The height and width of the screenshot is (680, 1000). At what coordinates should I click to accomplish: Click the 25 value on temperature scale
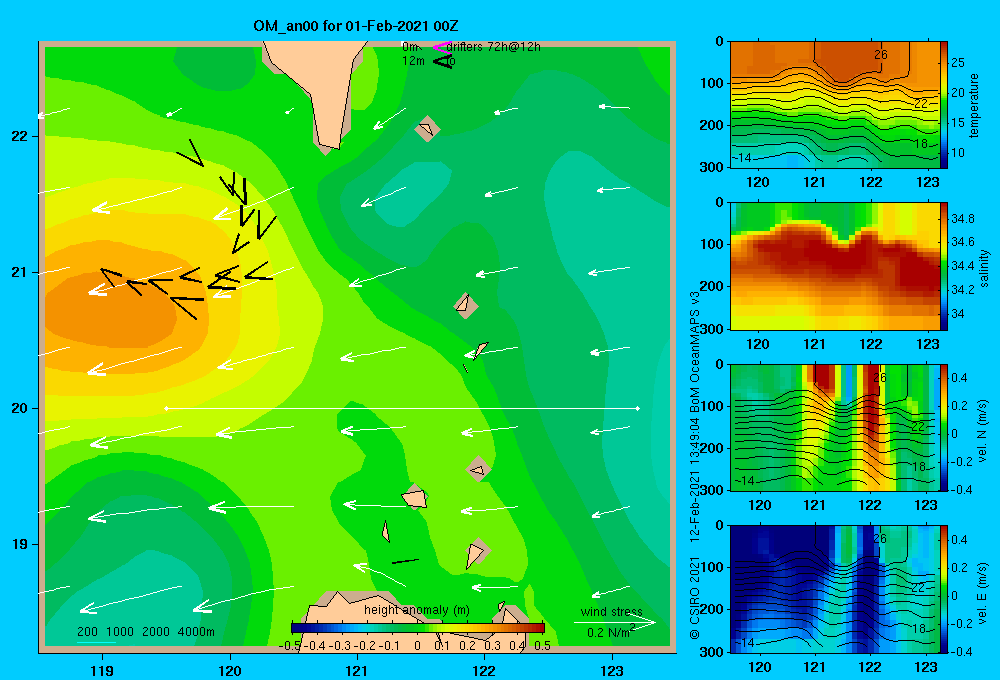[x=958, y=63]
